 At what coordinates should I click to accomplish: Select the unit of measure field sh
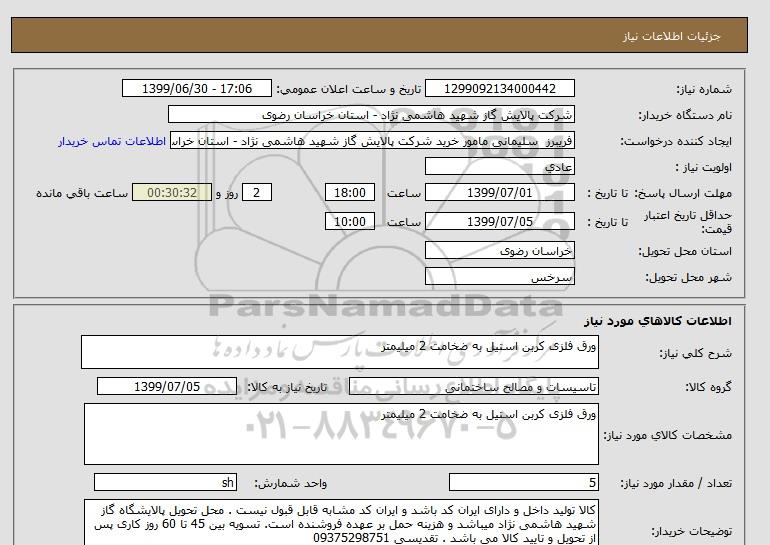[x=165, y=482]
